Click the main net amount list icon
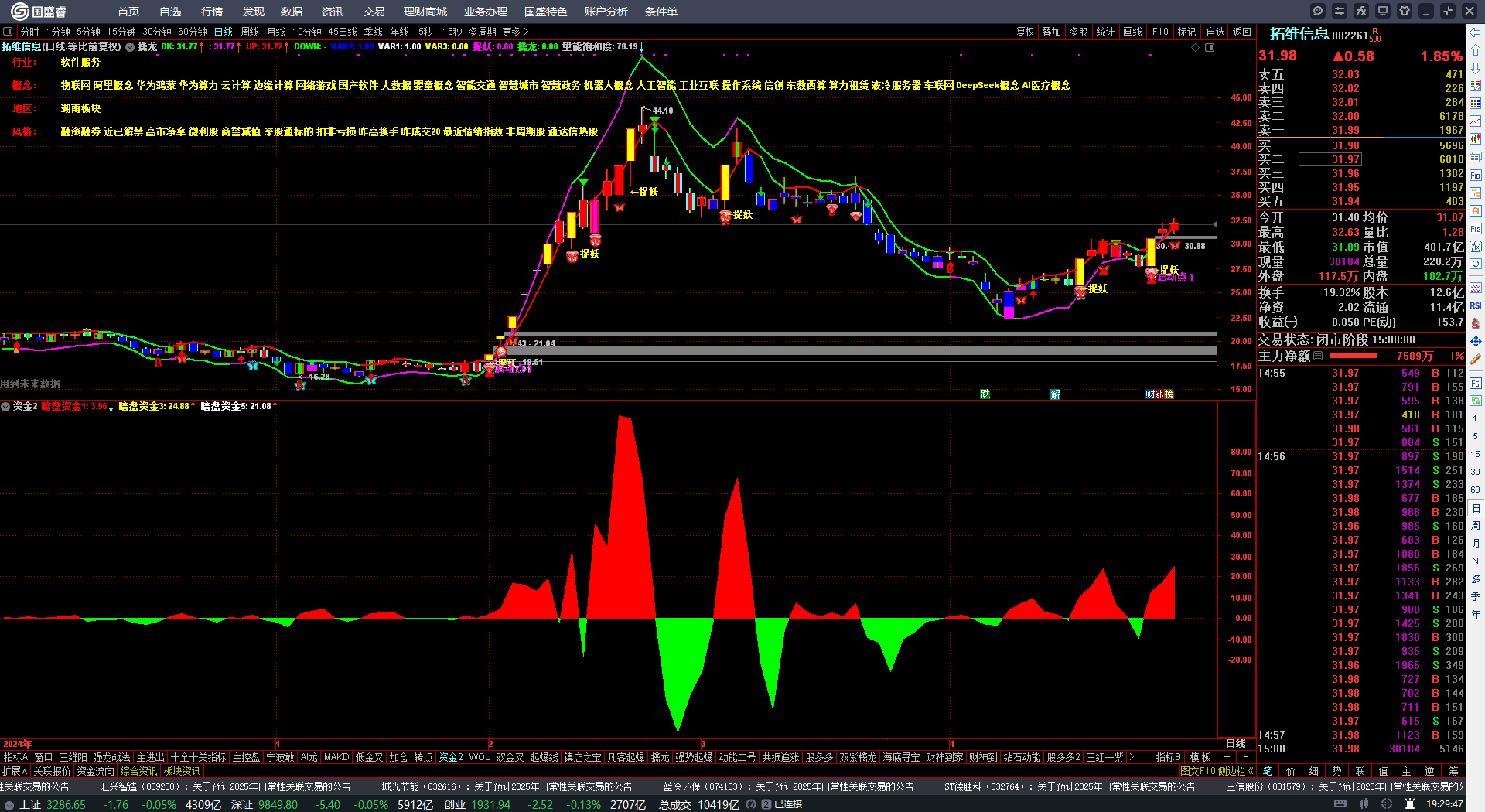 (1318, 356)
